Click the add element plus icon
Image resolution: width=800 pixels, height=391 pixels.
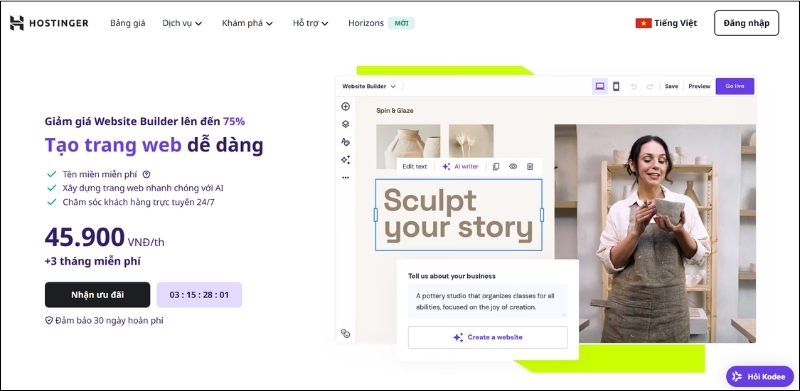coord(345,106)
